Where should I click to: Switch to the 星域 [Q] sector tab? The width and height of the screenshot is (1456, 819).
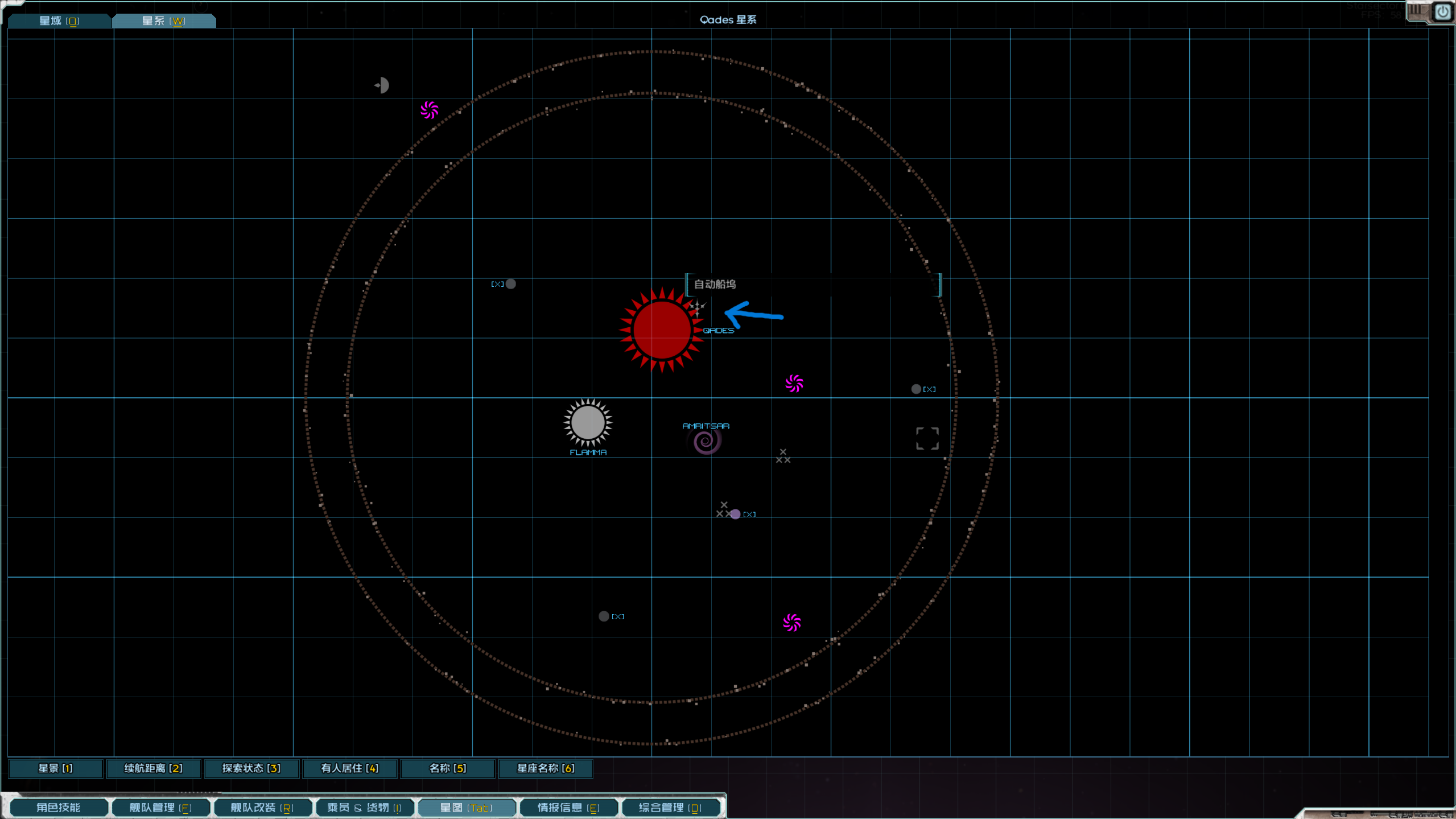tap(59, 21)
